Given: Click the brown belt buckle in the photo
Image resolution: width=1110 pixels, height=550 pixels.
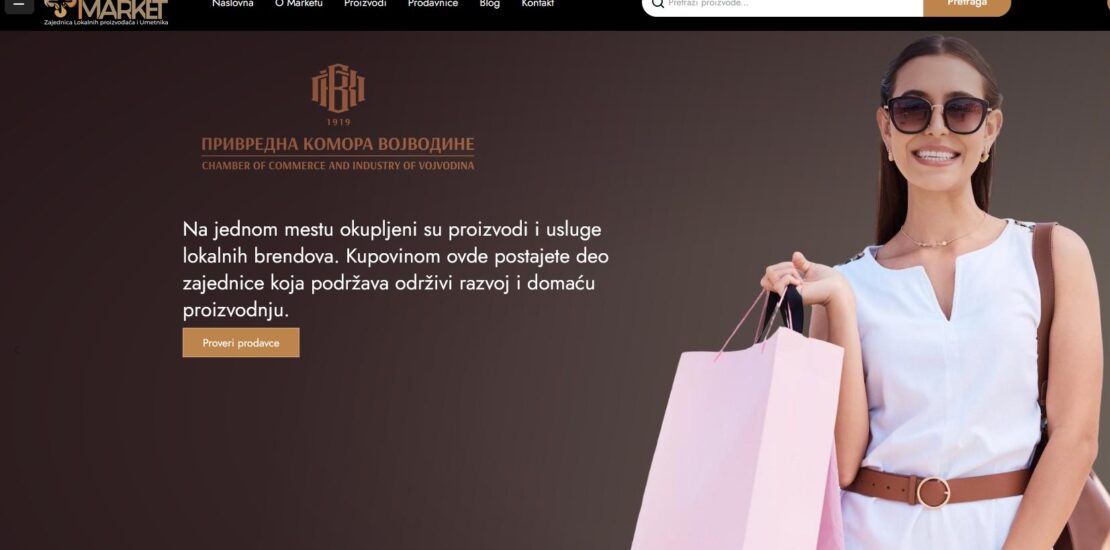Looking at the screenshot, I should coord(933,492).
